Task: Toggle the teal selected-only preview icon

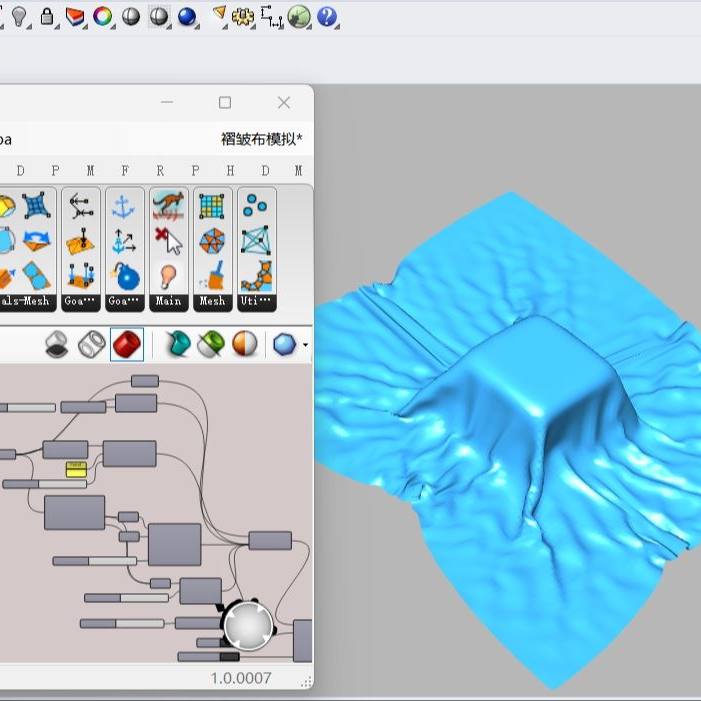Action: pos(178,344)
